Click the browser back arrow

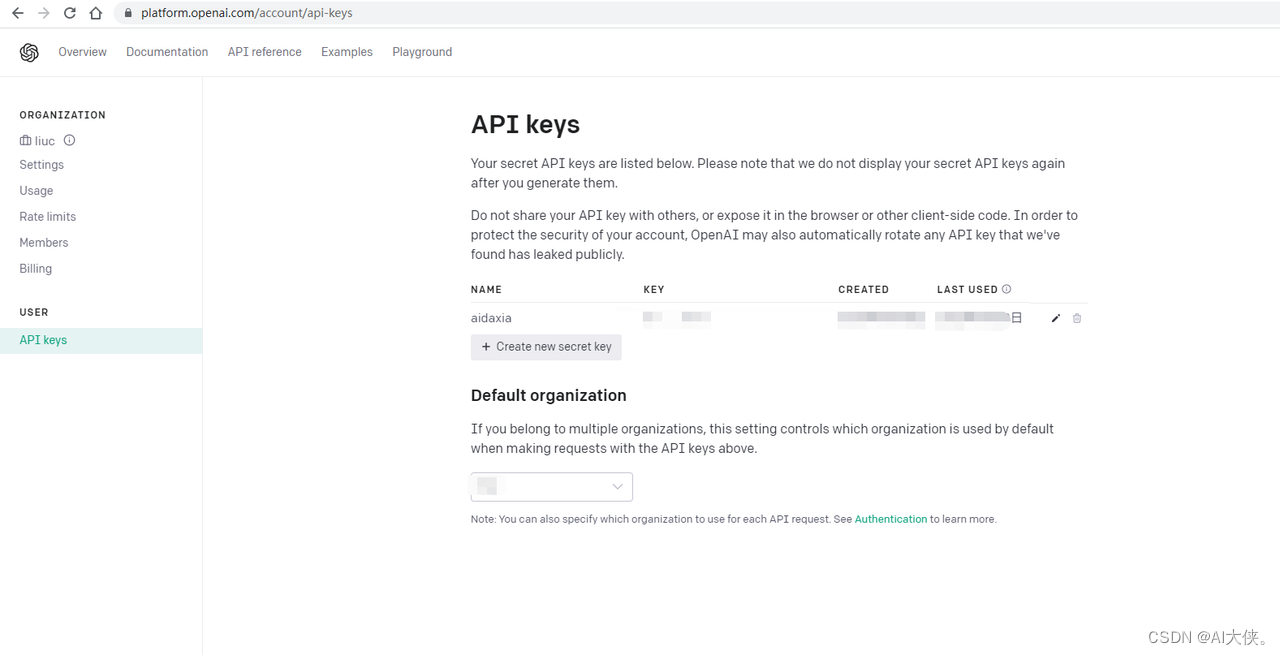coord(17,13)
